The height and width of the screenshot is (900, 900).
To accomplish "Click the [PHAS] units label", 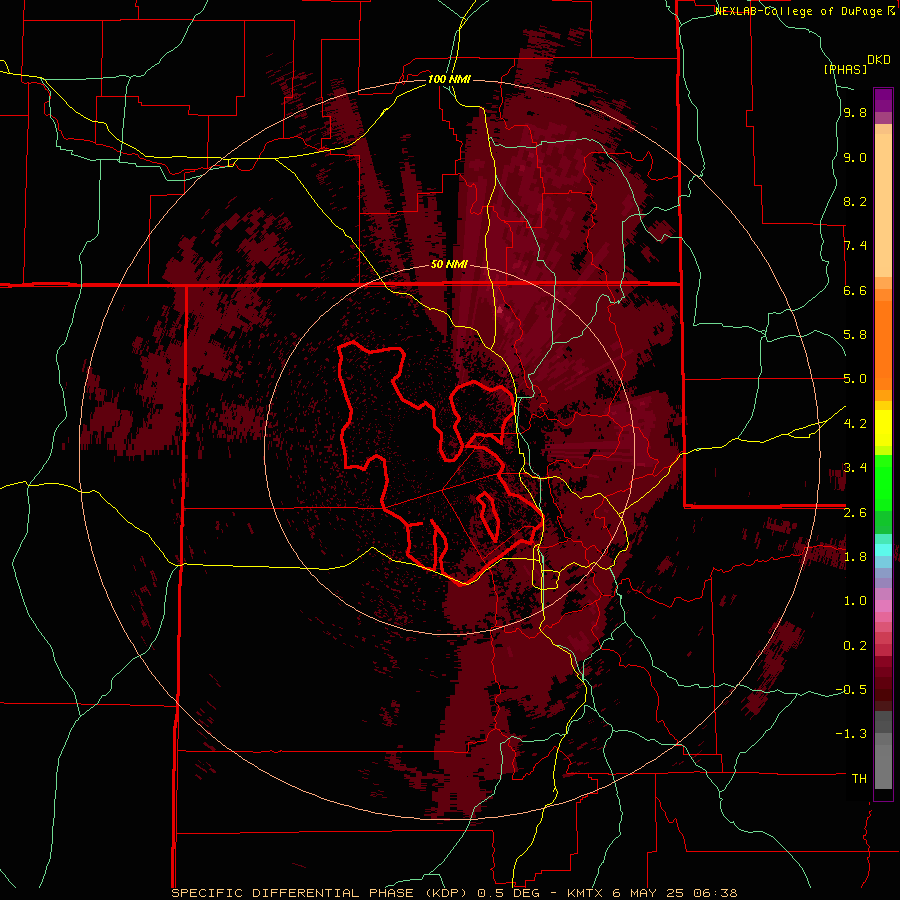I will pos(845,69).
